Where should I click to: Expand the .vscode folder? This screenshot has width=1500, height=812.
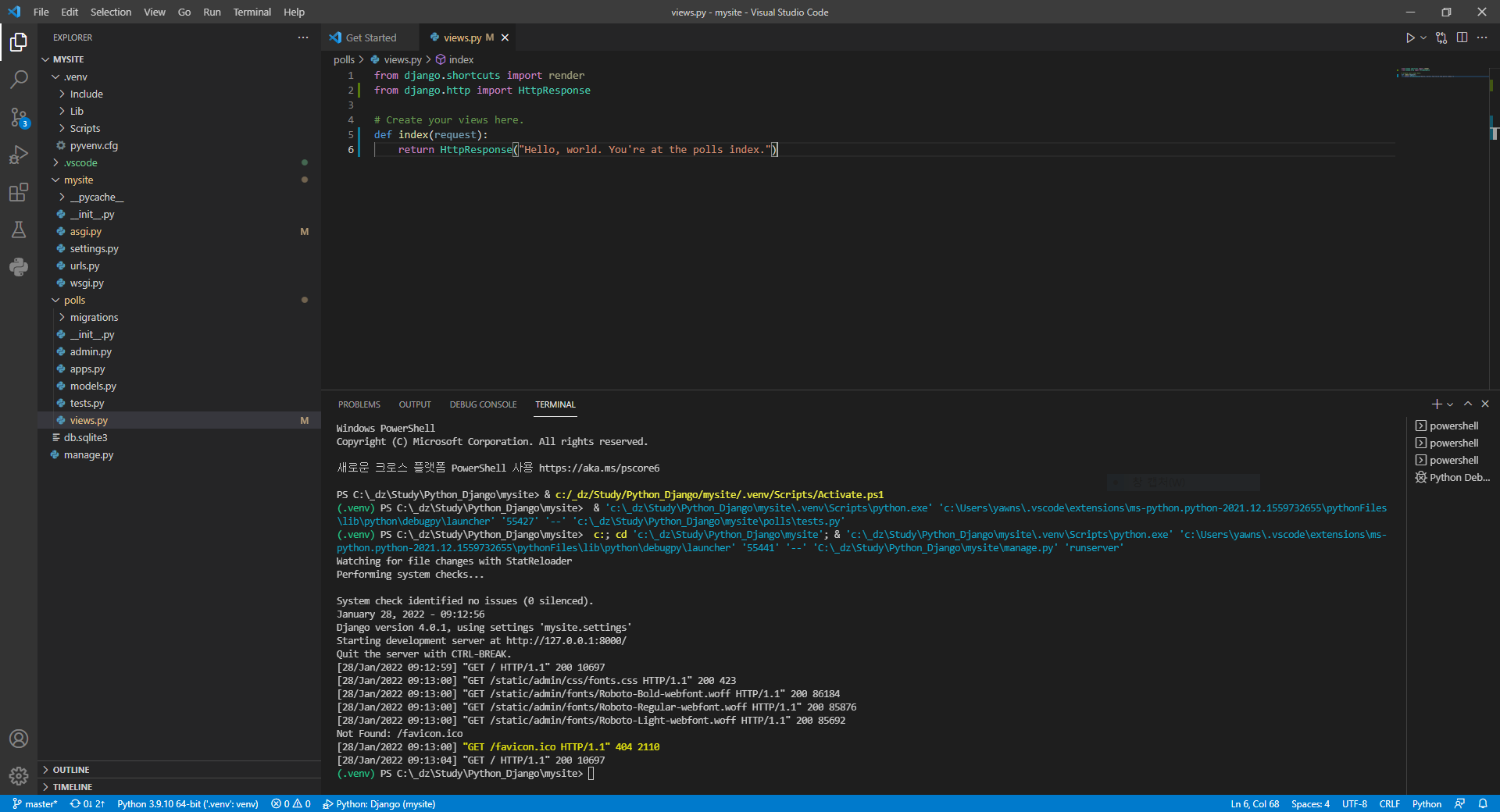pos(180,162)
